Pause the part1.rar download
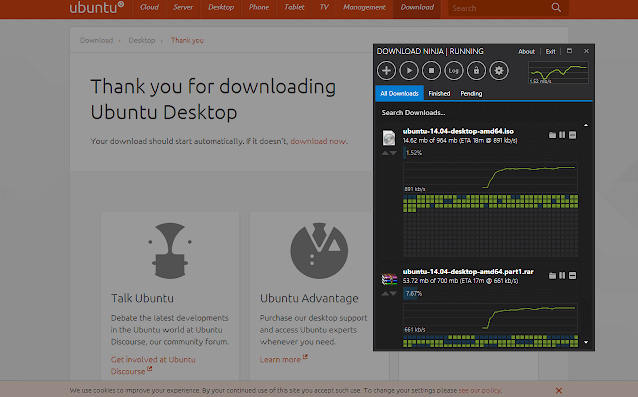The width and height of the screenshot is (638, 397). [x=562, y=276]
